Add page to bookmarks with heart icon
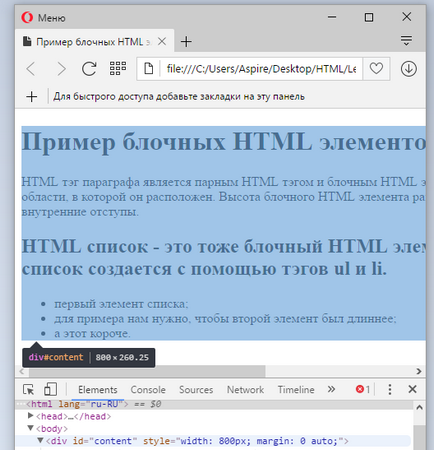Image resolution: width=434 pixels, height=450 pixels. pos(376,69)
